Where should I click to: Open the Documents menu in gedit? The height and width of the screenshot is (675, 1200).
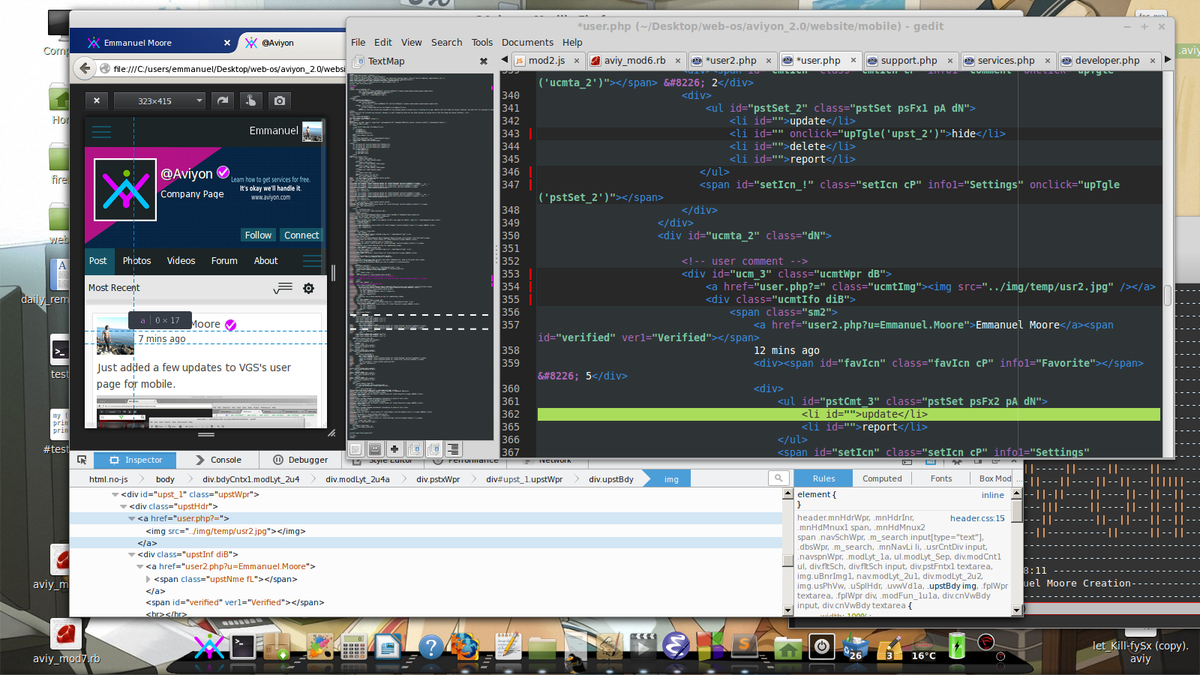click(x=527, y=42)
